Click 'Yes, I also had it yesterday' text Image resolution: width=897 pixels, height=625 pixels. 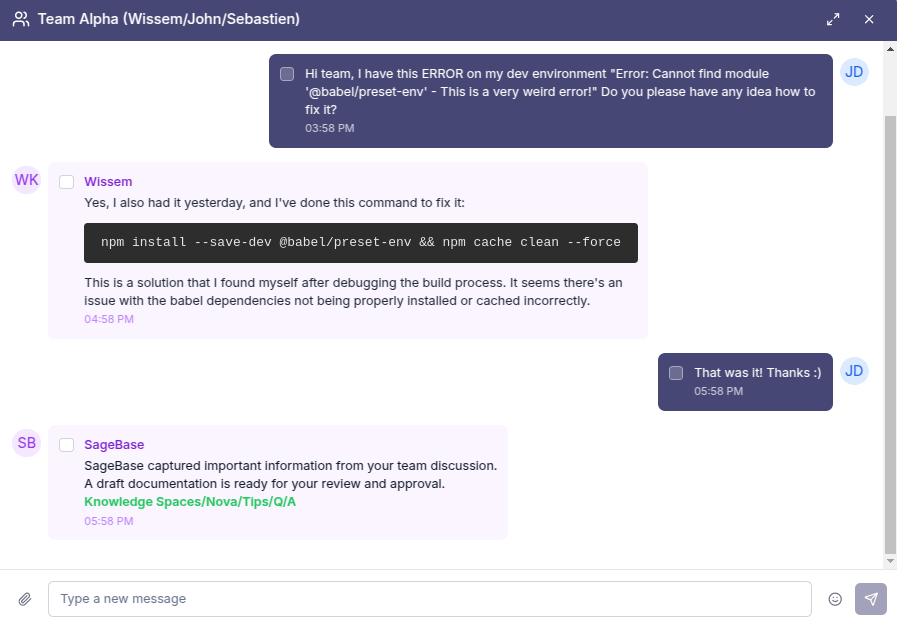tap(275, 203)
